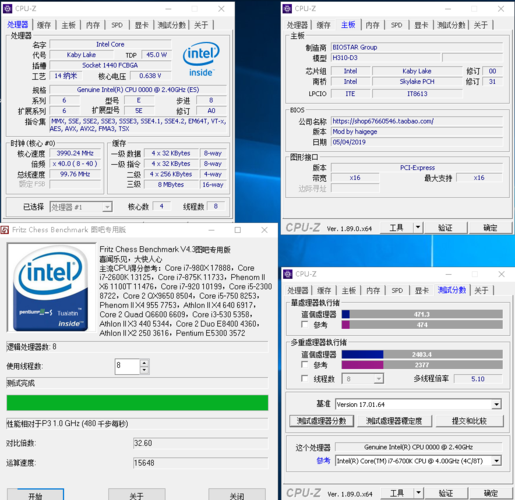Click the 验证 button in the bottom-right CPU-Z window
The image size is (515, 500).
[x=446, y=493]
